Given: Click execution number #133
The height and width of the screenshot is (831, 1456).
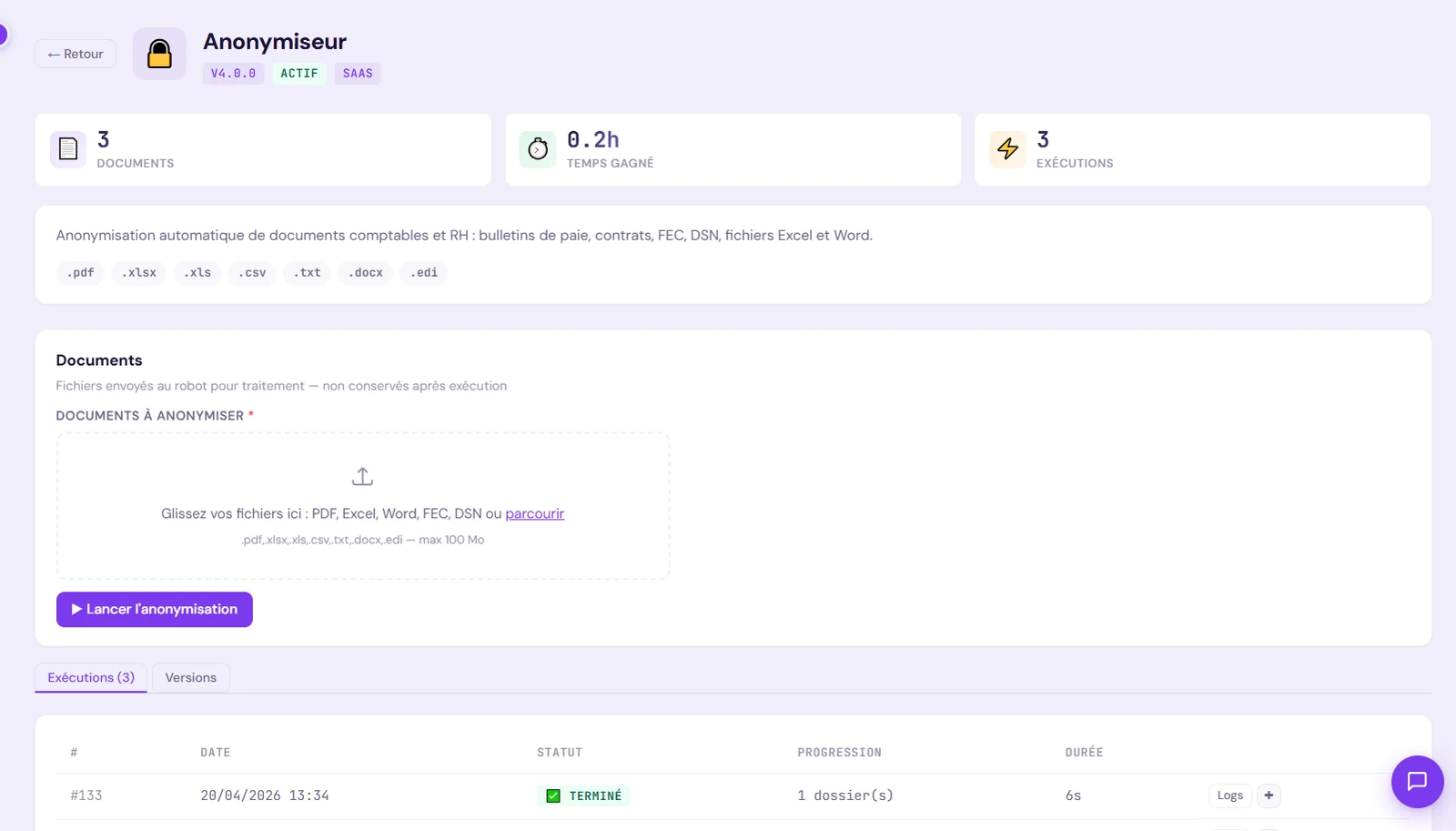Looking at the screenshot, I should [86, 796].
